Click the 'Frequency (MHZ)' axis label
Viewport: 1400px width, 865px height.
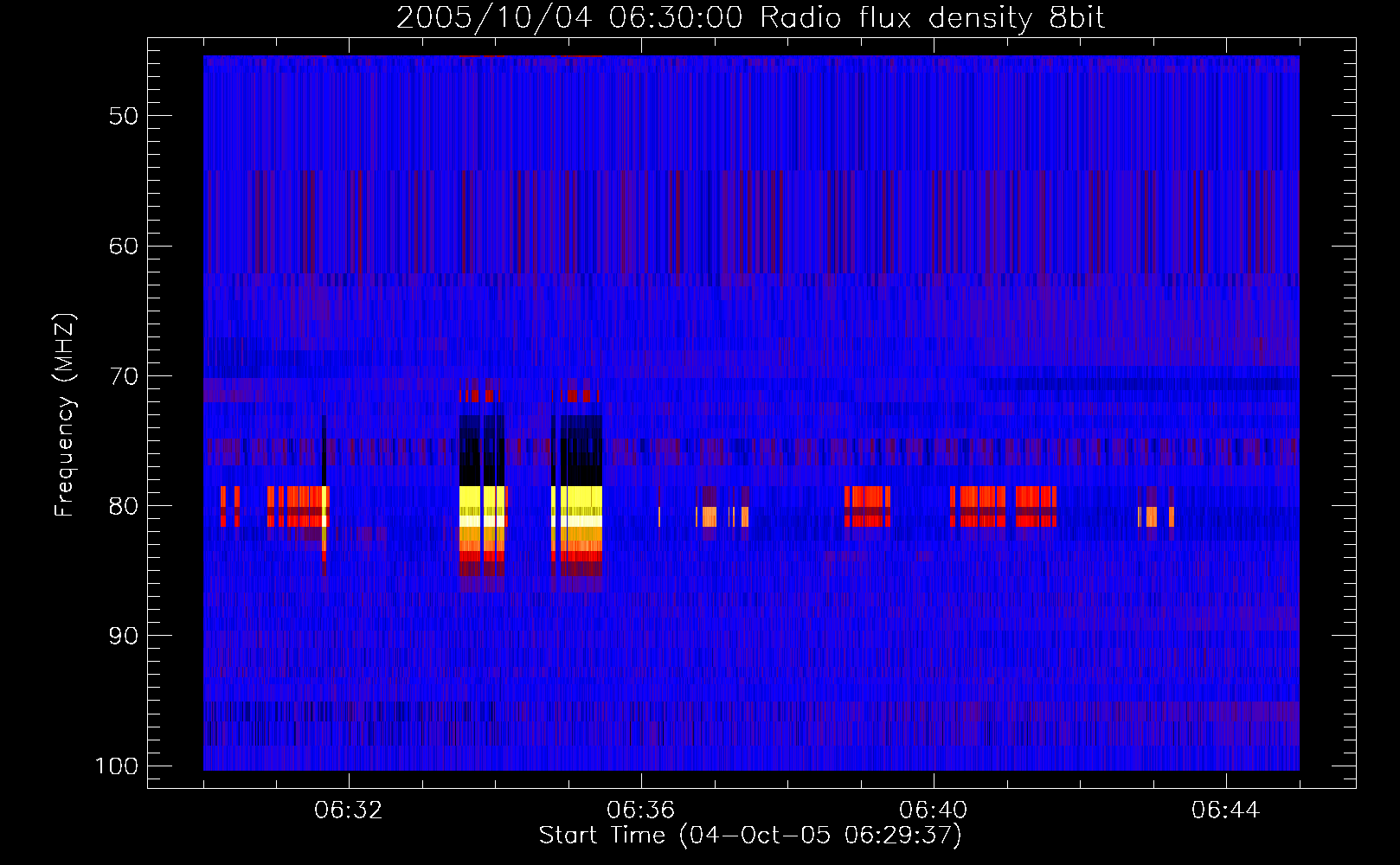(x=65, y=415)
